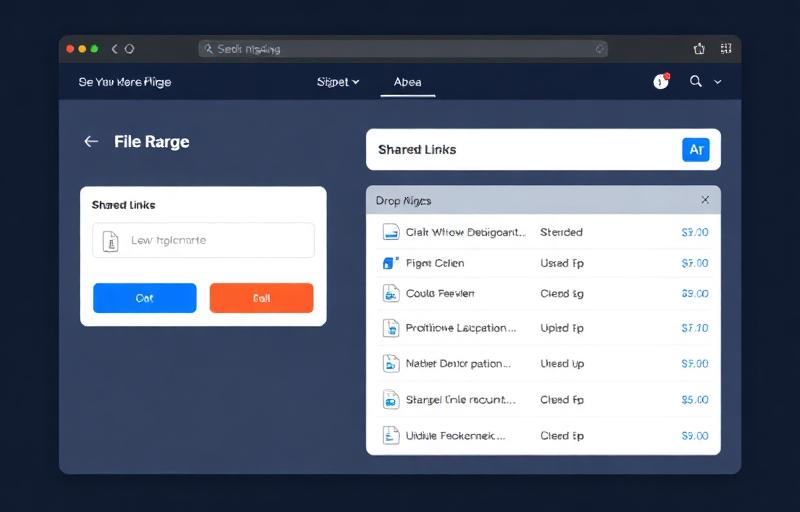The image size is (800, 512).
Task: Click file icon for Figmt Celien row
Action: 391,263
